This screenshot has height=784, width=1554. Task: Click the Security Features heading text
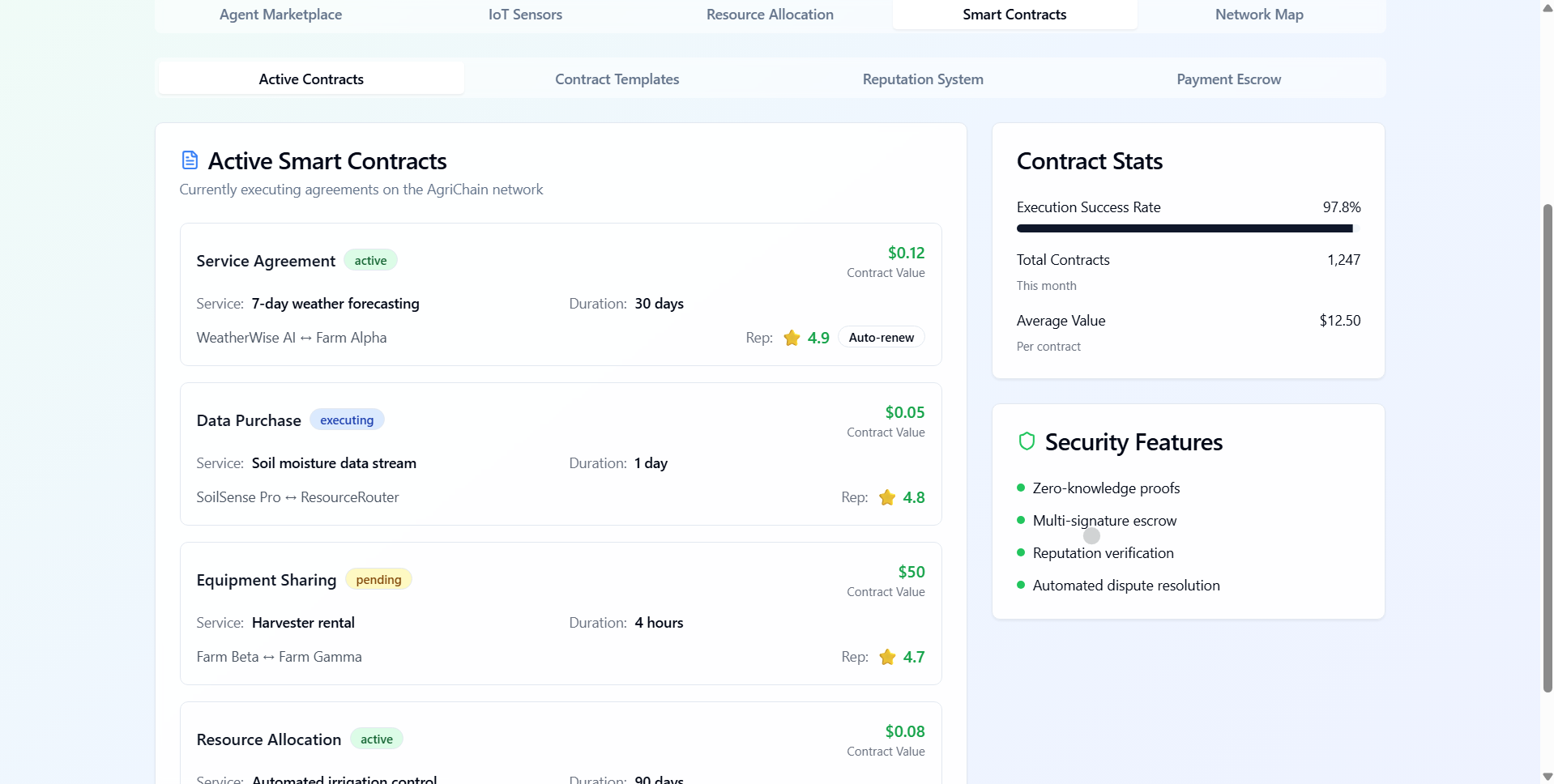tap(1133, 442)
